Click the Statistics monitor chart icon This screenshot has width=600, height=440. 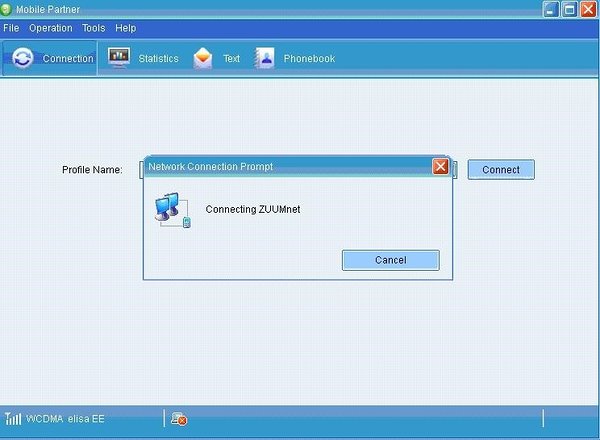(119, 58)
